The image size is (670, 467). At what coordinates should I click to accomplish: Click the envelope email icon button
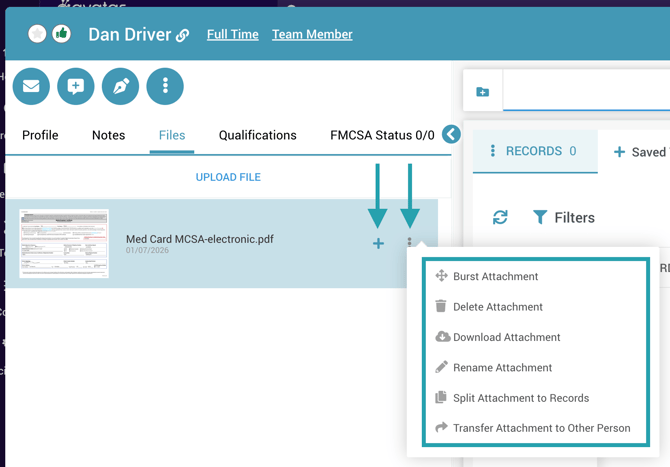click(x=31, y=86)
